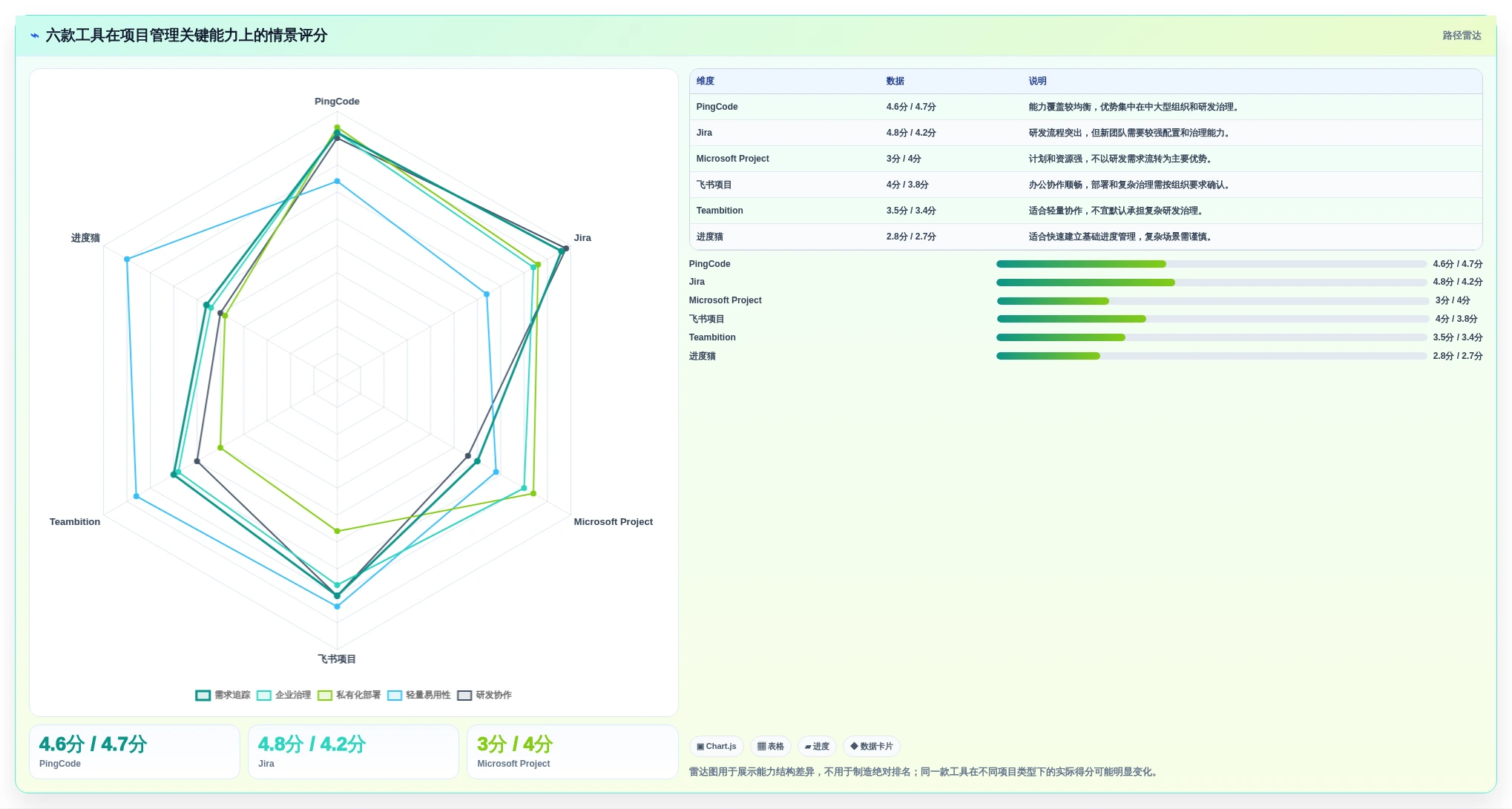Click the lightning icon beside the chart title
The width and height of the screenshot is (1512, 809).
[34, 36]
